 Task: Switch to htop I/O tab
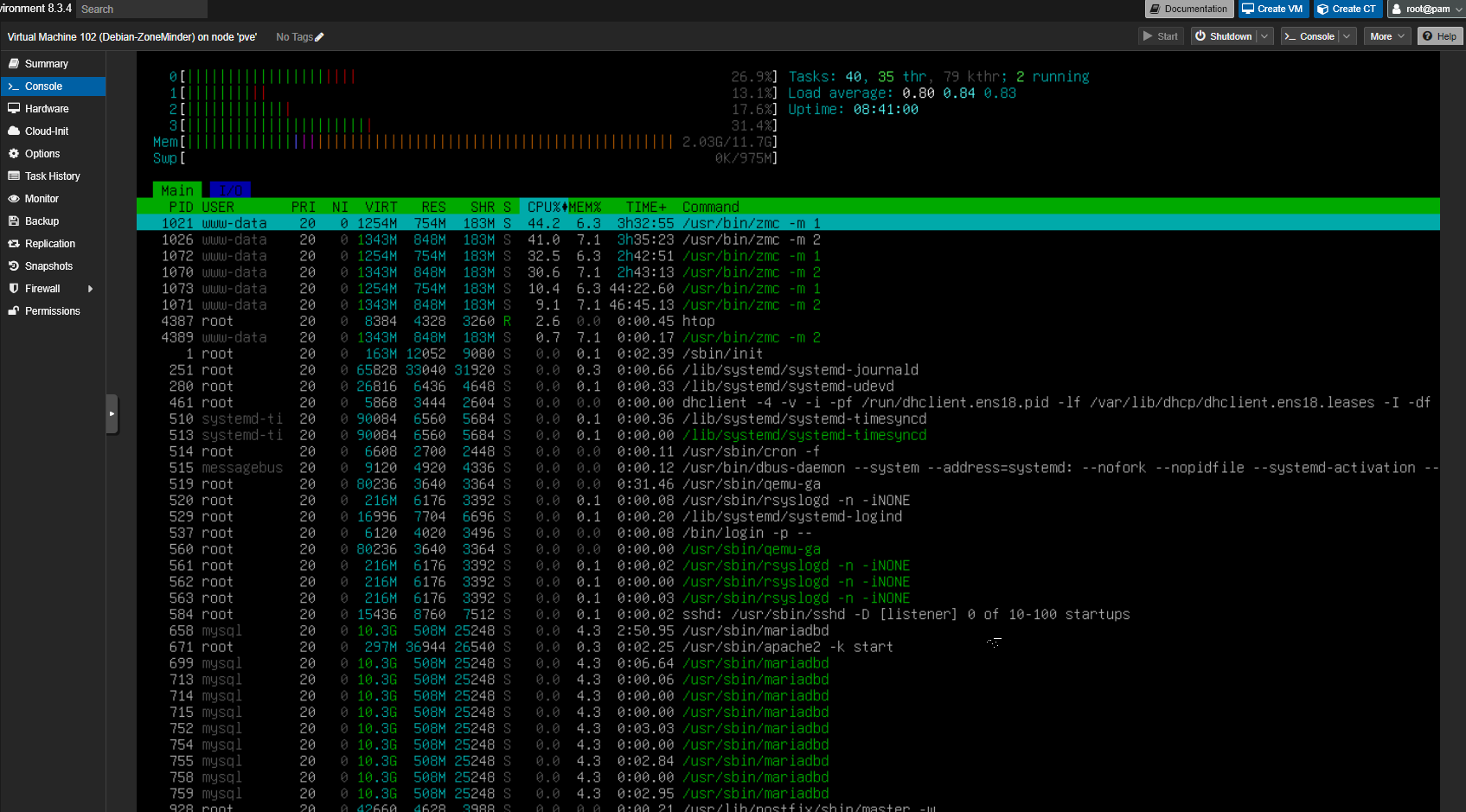230,190
